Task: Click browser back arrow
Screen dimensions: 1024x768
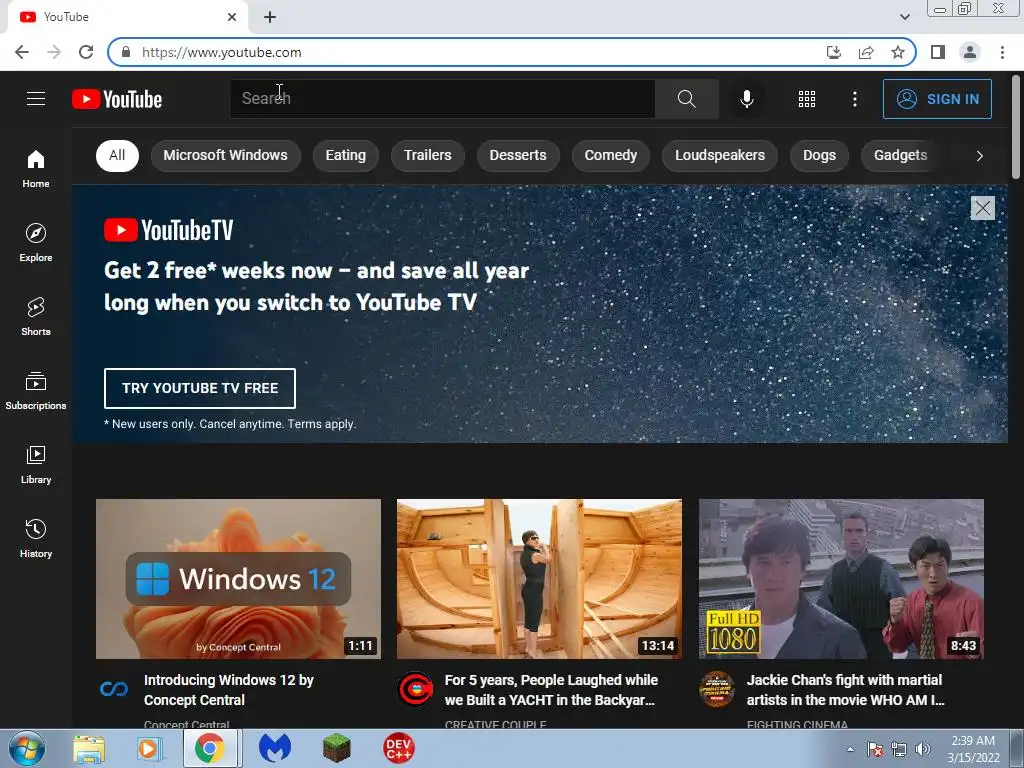Action: (x=22, y=52)
